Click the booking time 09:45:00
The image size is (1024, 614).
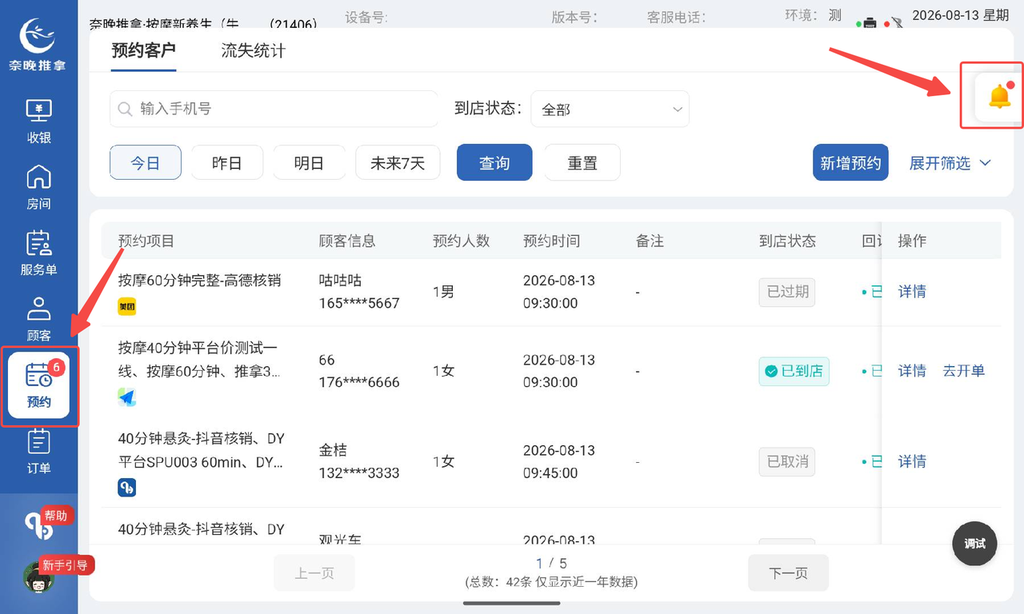[550, 473]
